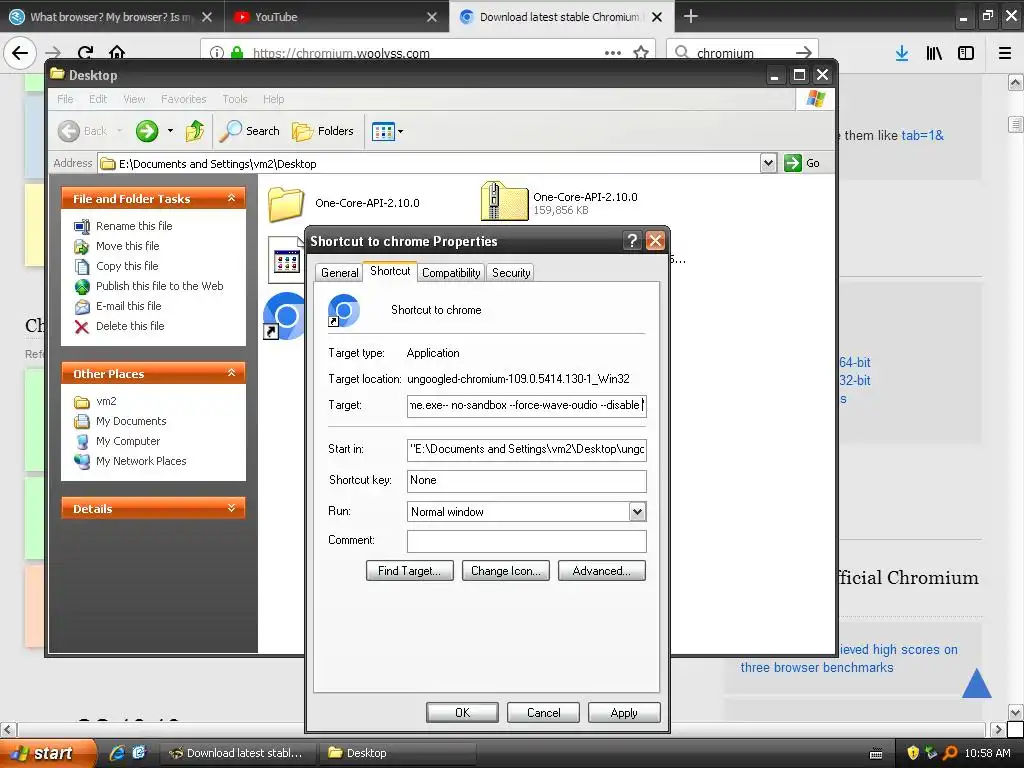The height and width of the screenshot is (768, 1024).
Task: Open the Firefox library icon
Action: coord(934,53)
